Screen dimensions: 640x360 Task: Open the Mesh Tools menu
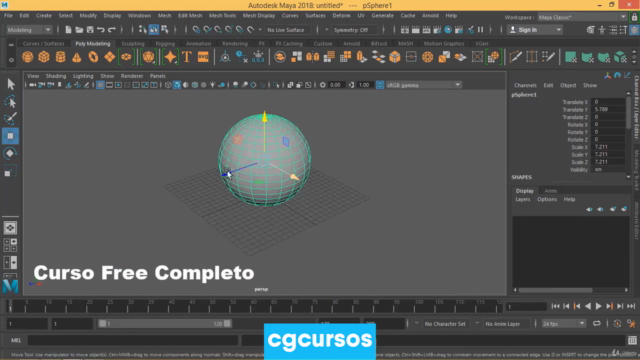pyautogui.click(x=222, y=16)
